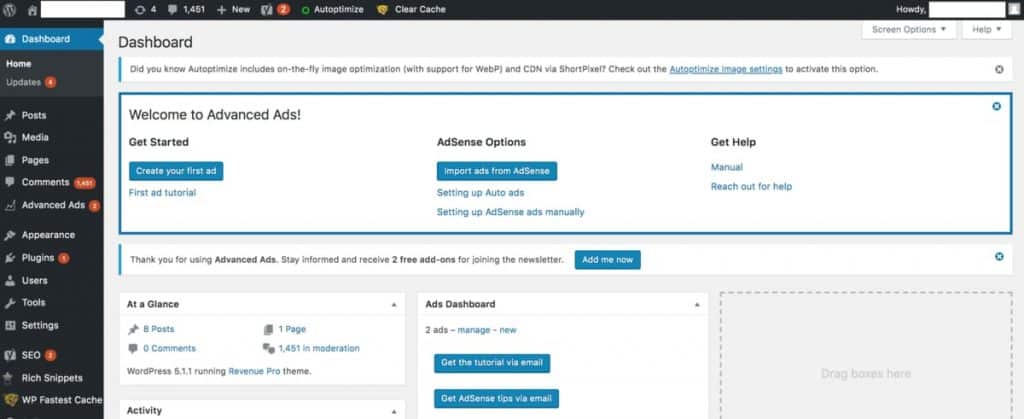1024x419 pixels.
Task: Open the Advanced Ads sidebar menu
Action: [52, 205]
